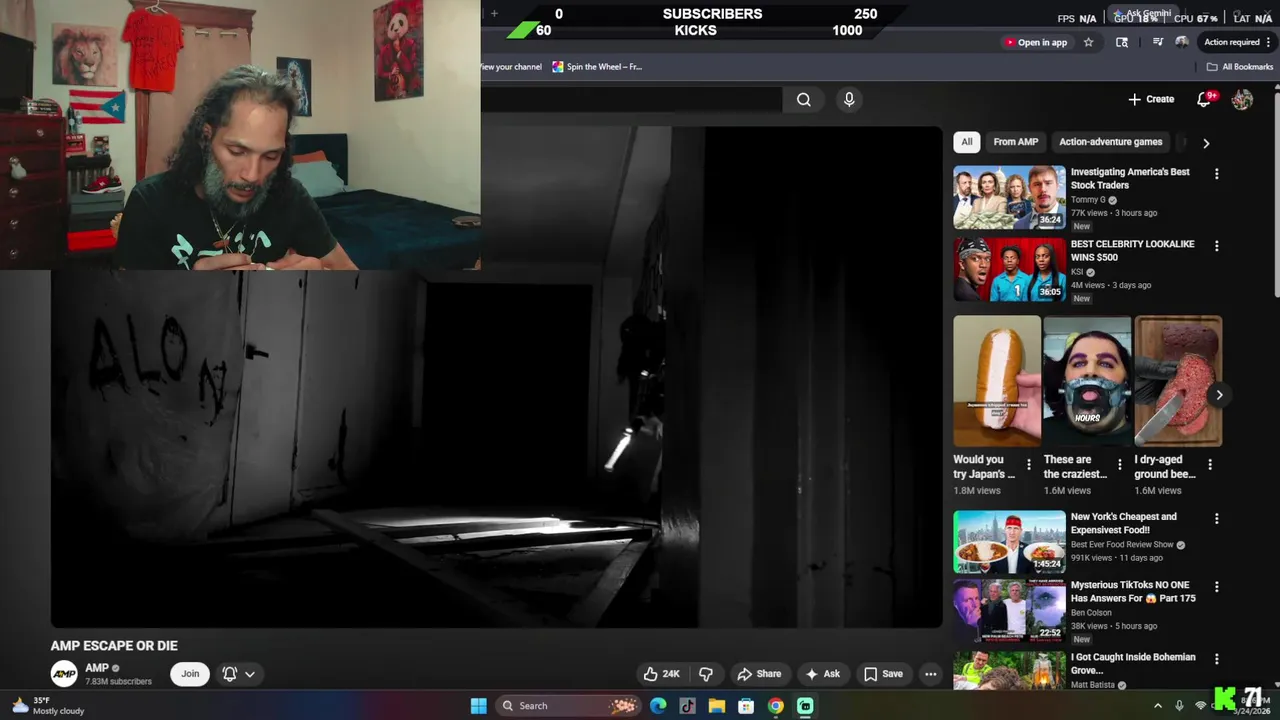Start voice search with the microphone icon
The width and height of the screenshot is (1280, 720).
(x=849, y=100)
